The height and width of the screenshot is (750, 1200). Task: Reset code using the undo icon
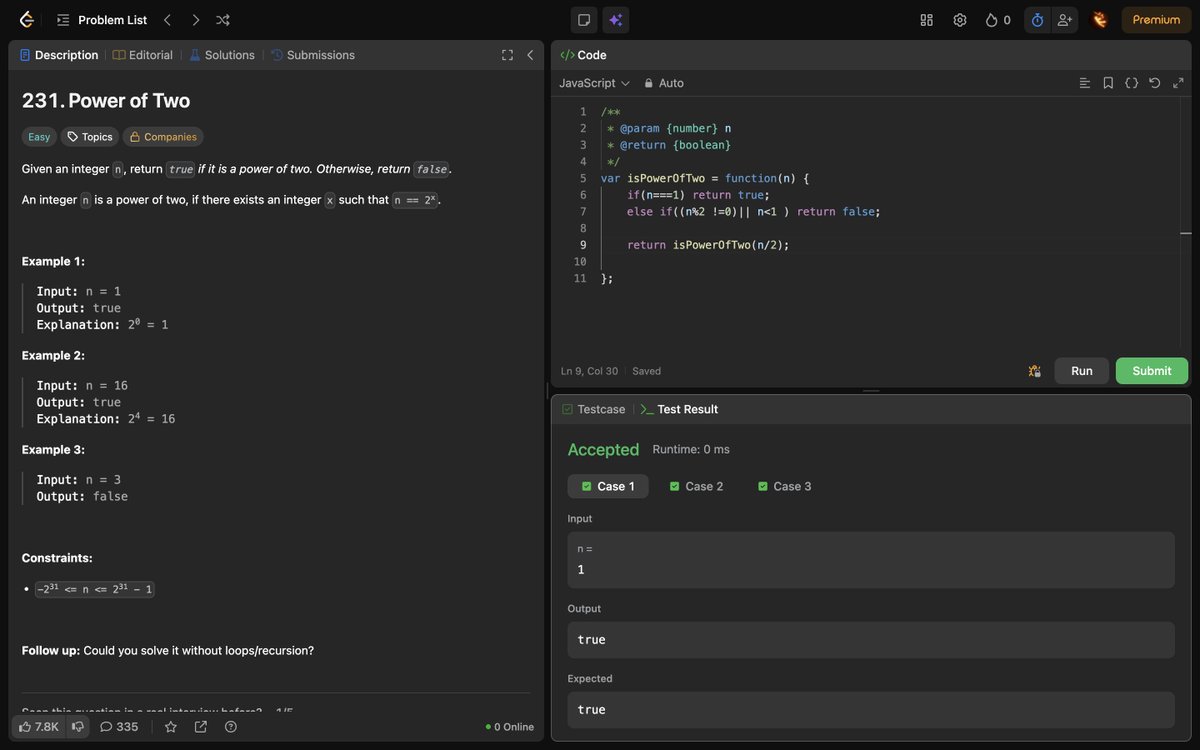1154,82
